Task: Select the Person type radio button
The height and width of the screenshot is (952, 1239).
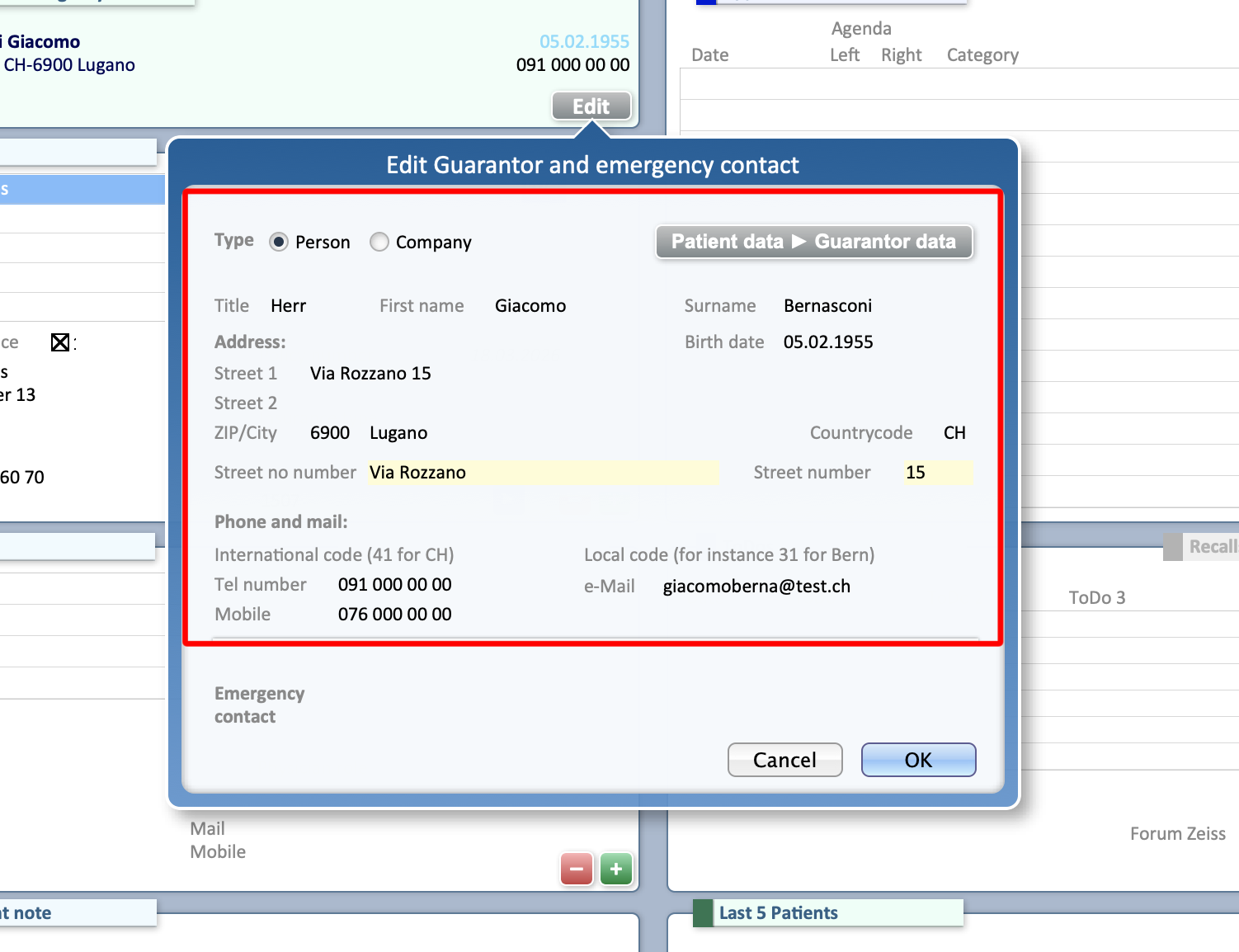Action: (x=279, y=242)
